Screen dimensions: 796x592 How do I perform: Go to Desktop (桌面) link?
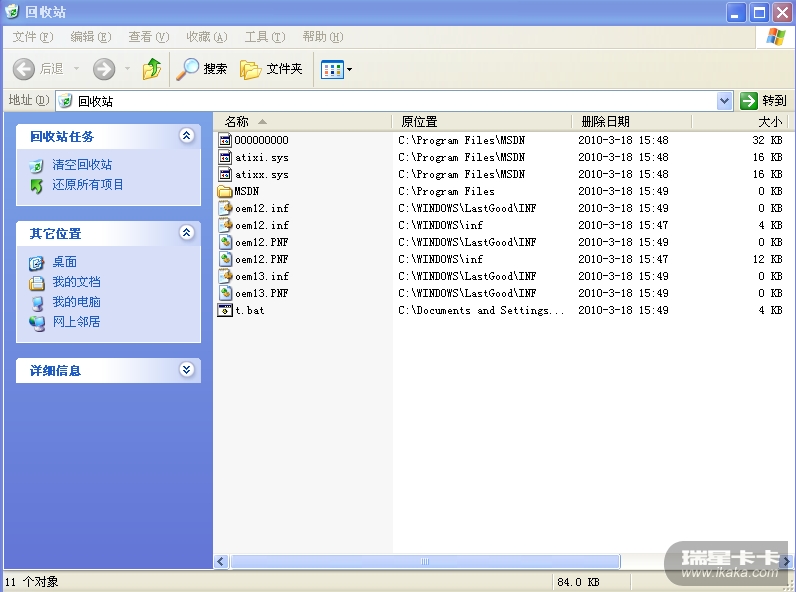pos(64,262)
